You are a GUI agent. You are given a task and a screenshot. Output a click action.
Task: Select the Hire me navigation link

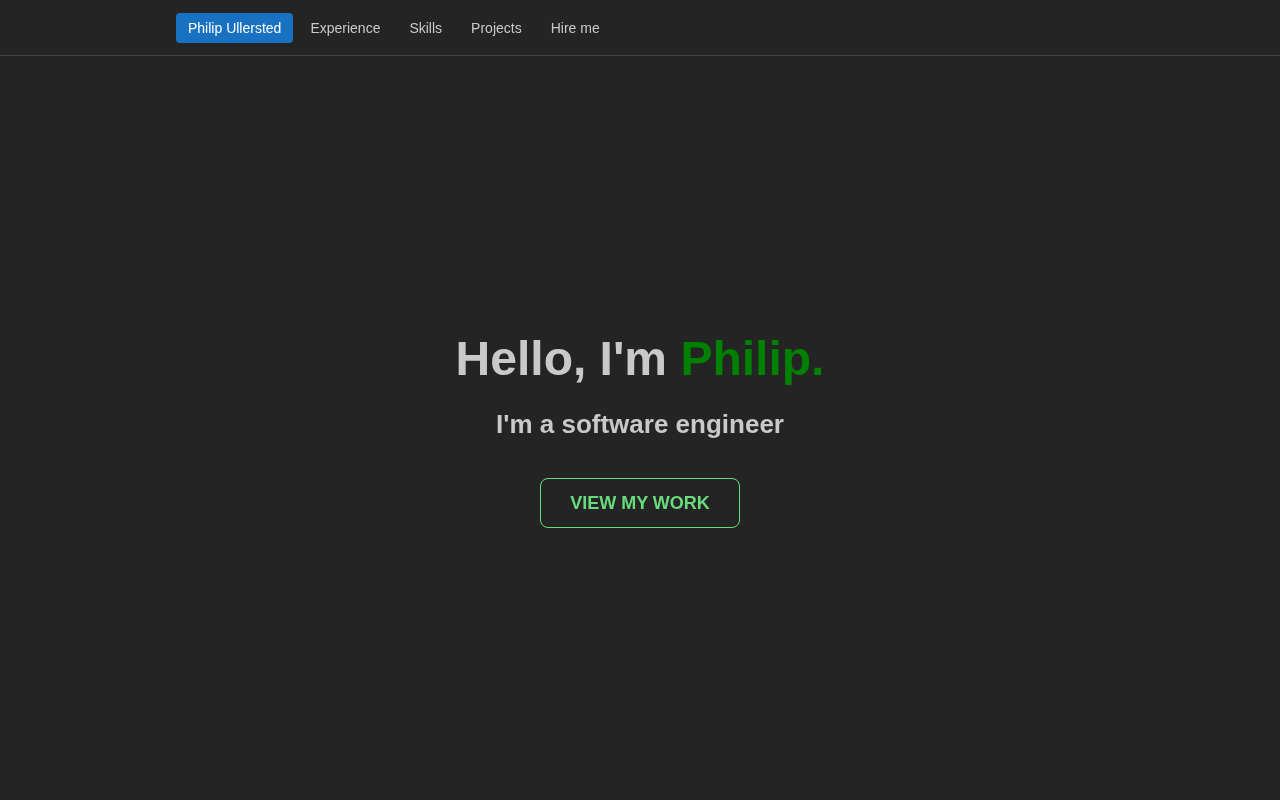coord(575,28)
